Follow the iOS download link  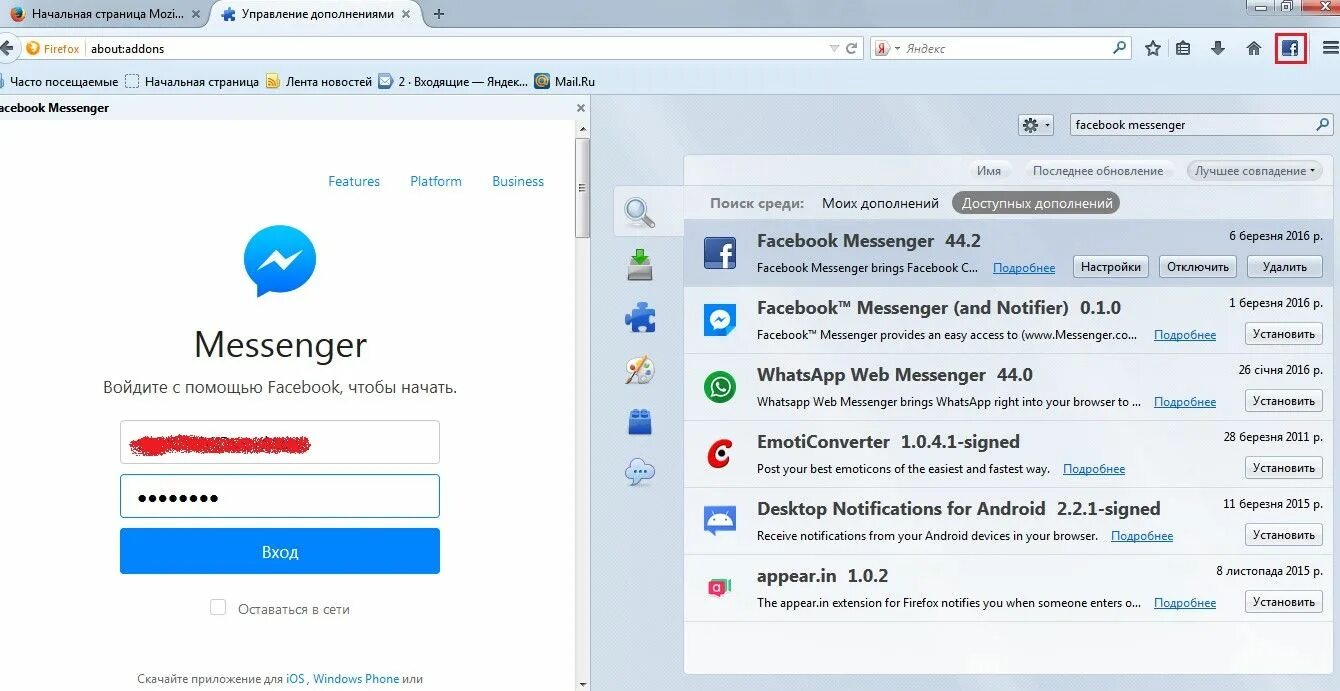(295, 679)
